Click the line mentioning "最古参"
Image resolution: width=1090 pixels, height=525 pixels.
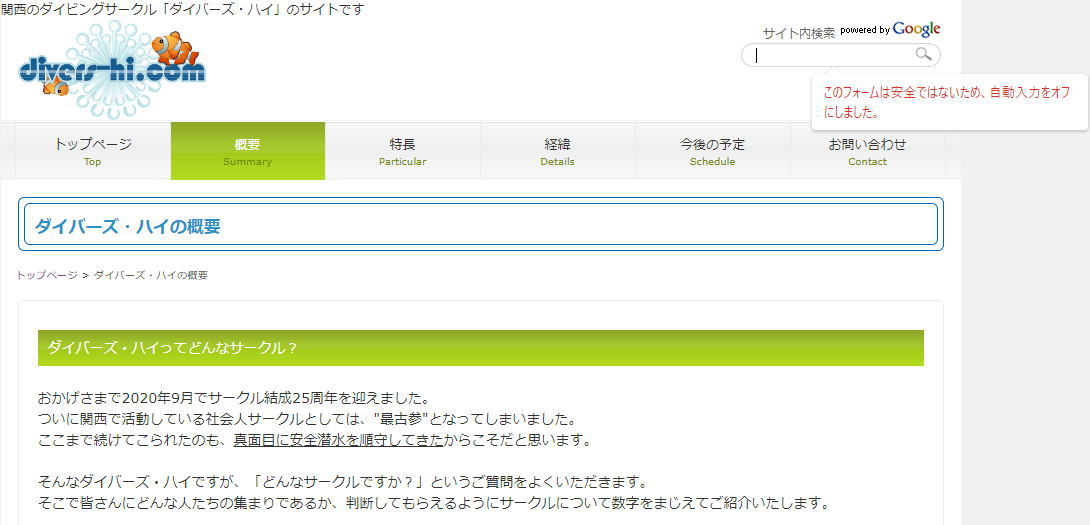(x=307, y=420)
